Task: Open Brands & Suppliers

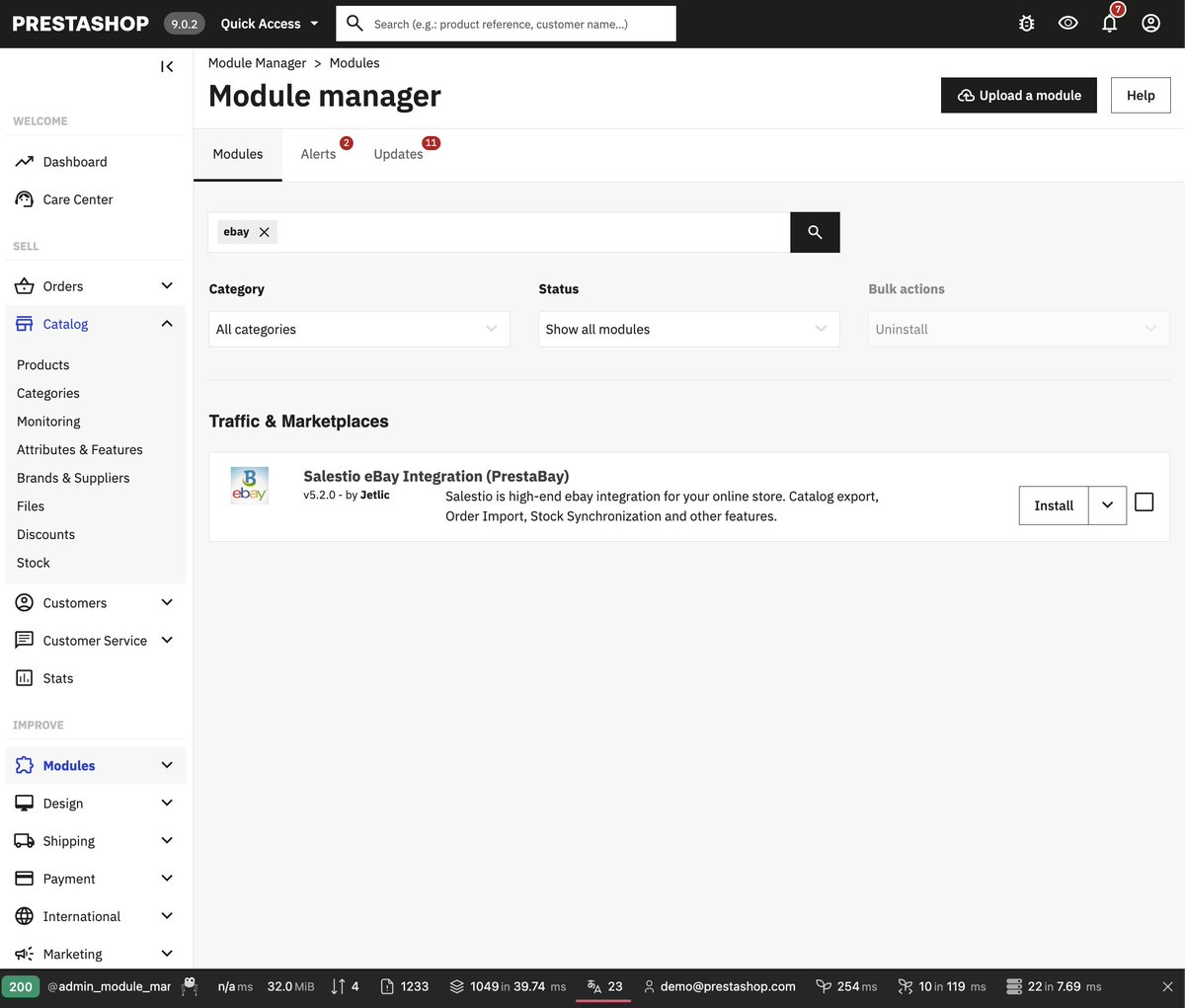Action: coord(73,478)
